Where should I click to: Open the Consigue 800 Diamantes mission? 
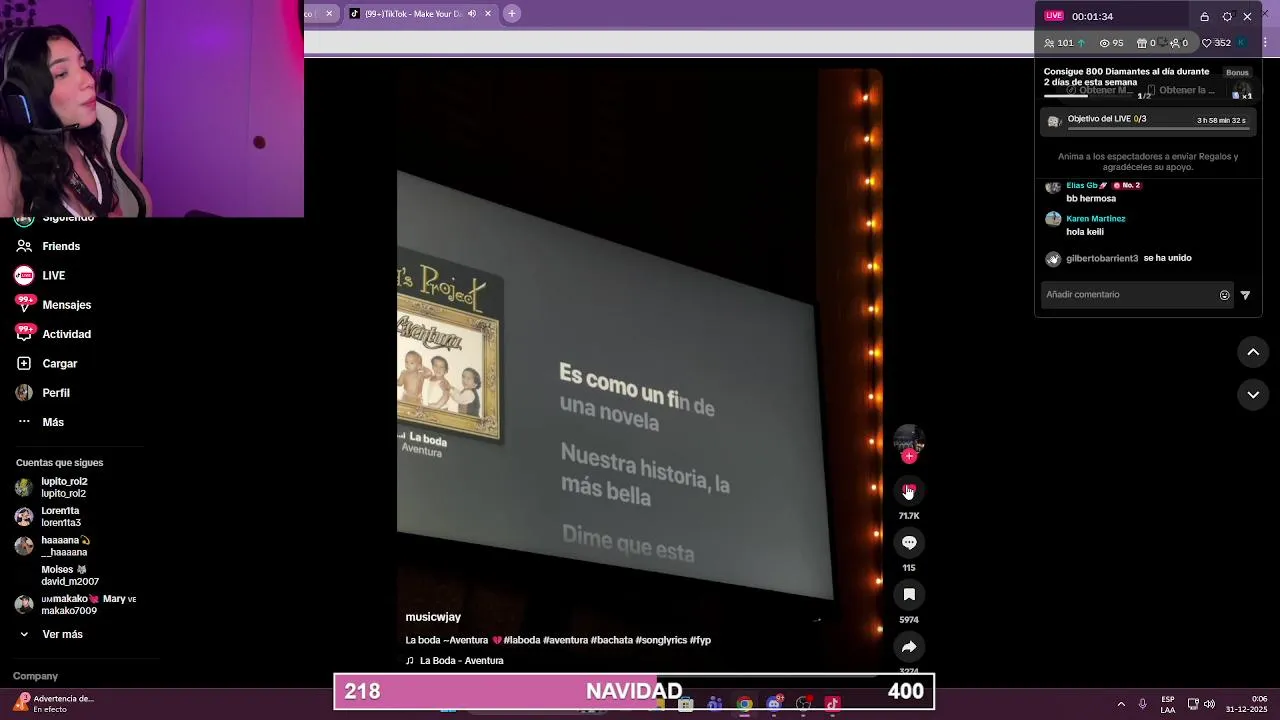click(x=1126, y=77)
